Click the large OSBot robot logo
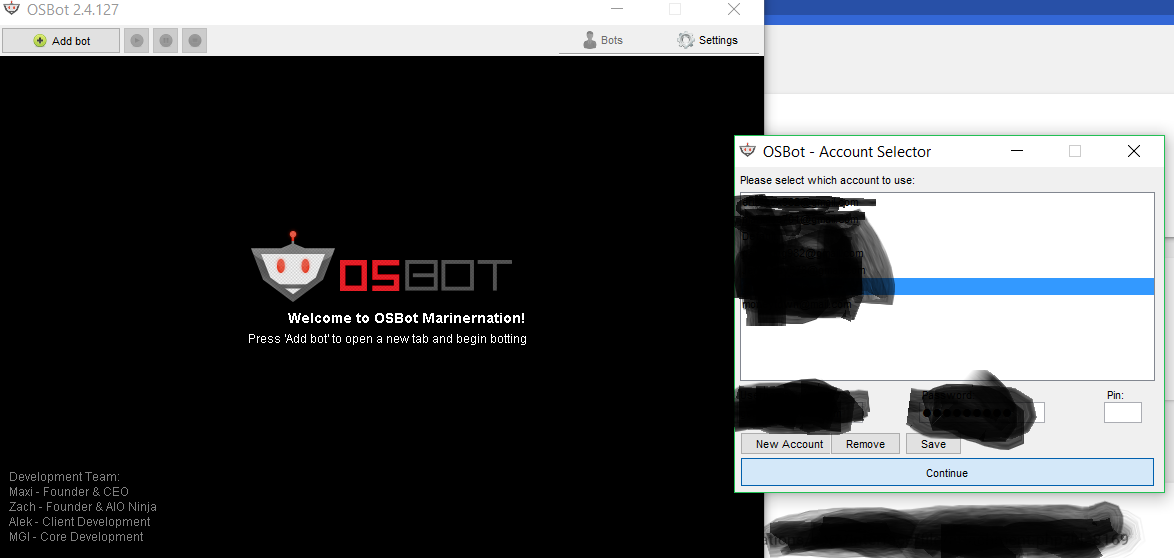Viewport: 1174px width, 558px height. pos(292,266)
